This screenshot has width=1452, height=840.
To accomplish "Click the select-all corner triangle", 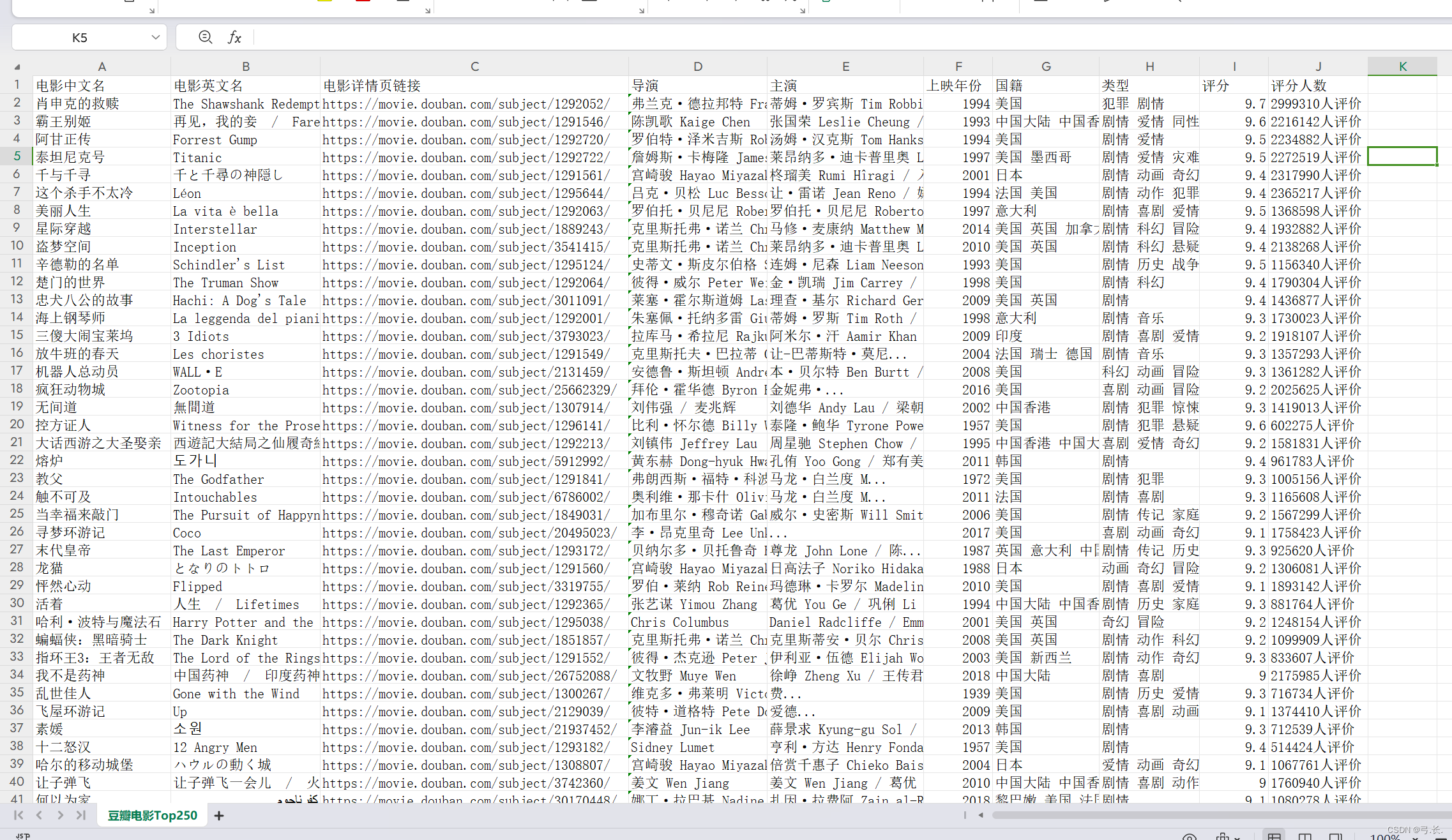I will click(17, 66).
